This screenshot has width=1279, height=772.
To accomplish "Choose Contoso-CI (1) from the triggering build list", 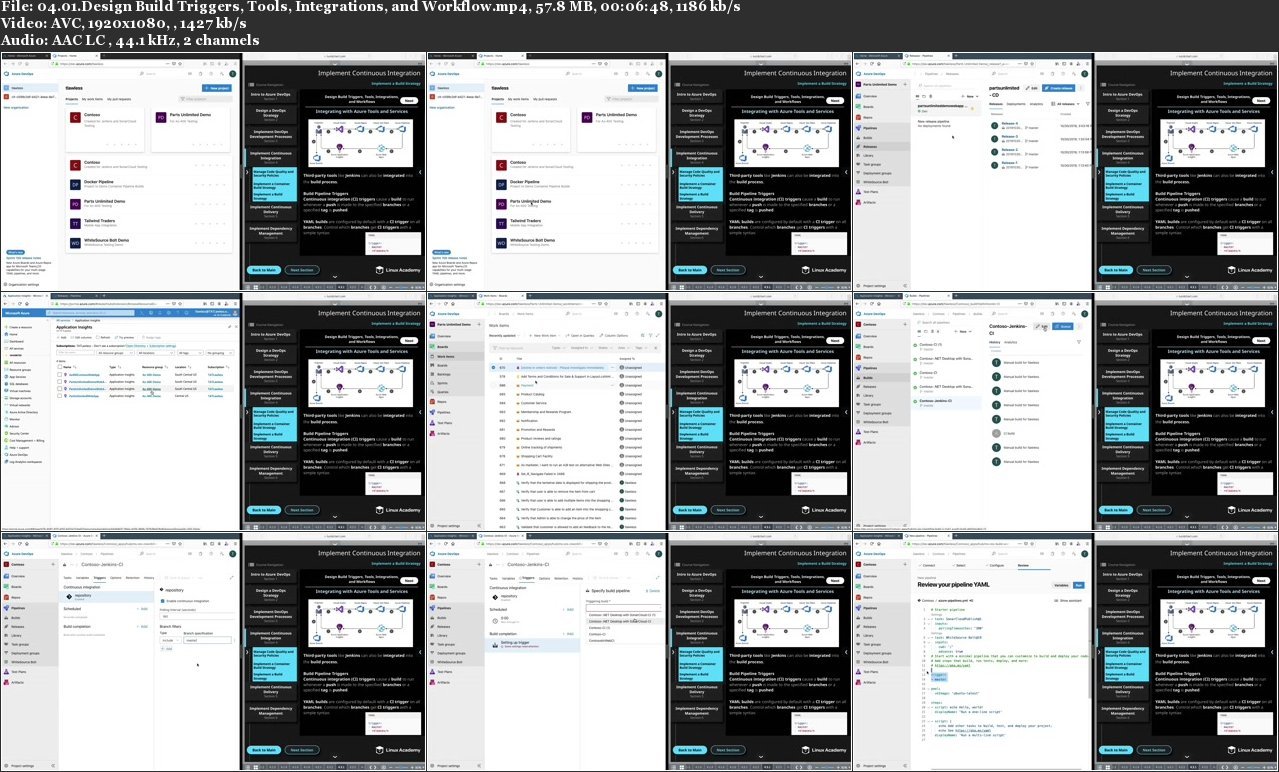I will pos(599,628).
